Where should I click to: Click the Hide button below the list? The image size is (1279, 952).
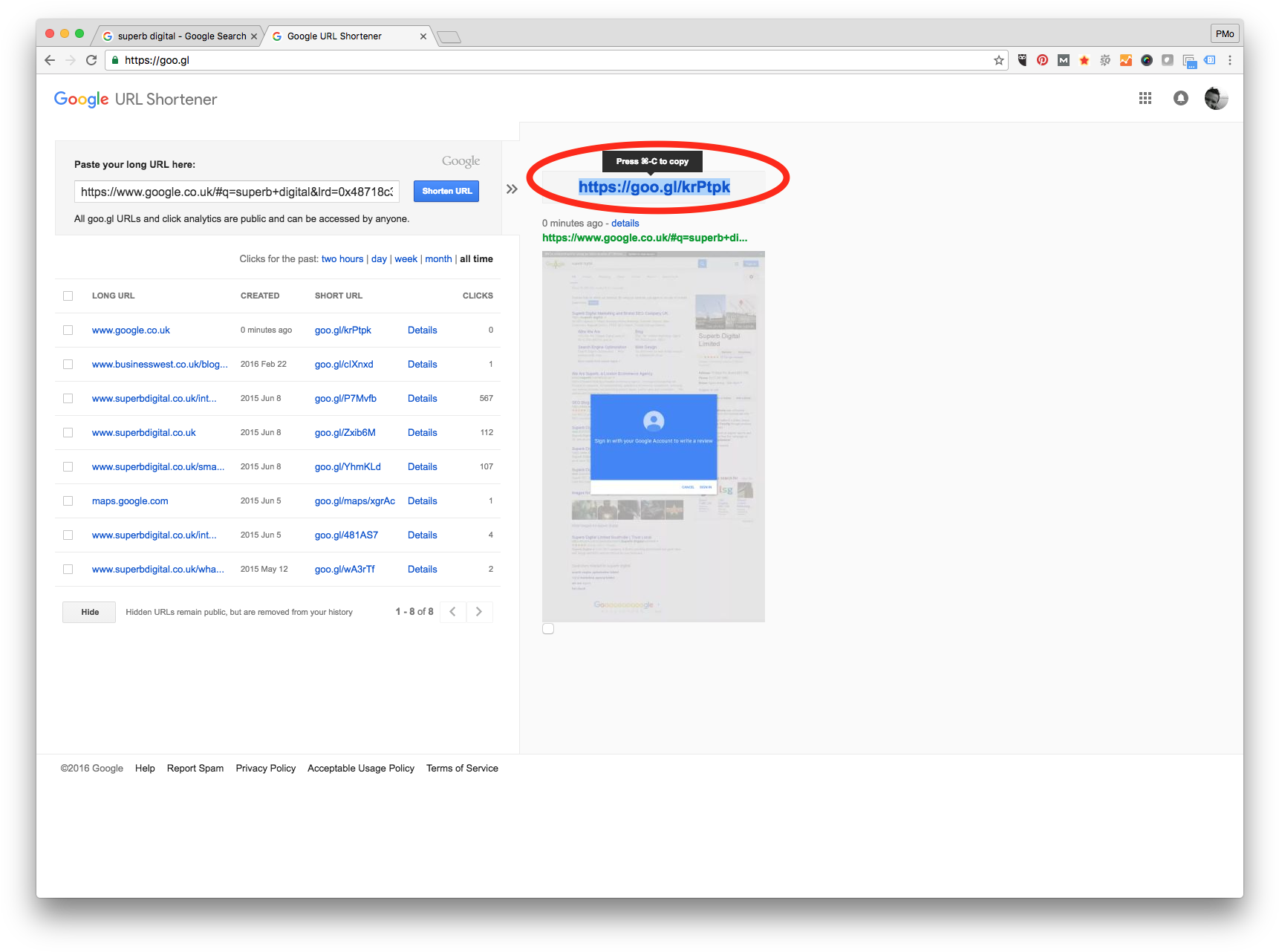click(88, 611)
